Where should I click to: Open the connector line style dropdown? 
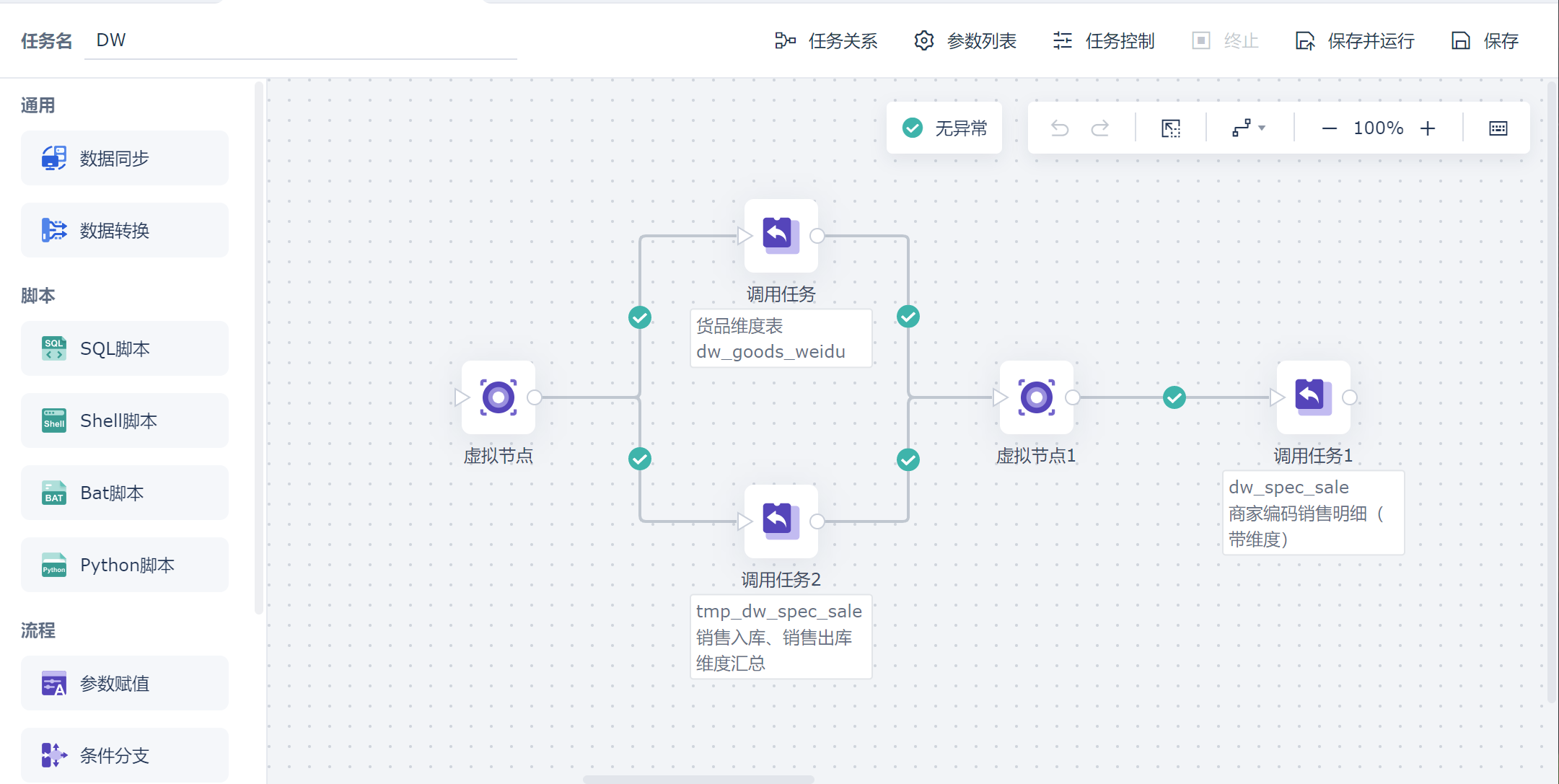pyautogui.click(x=1249, y=128)
